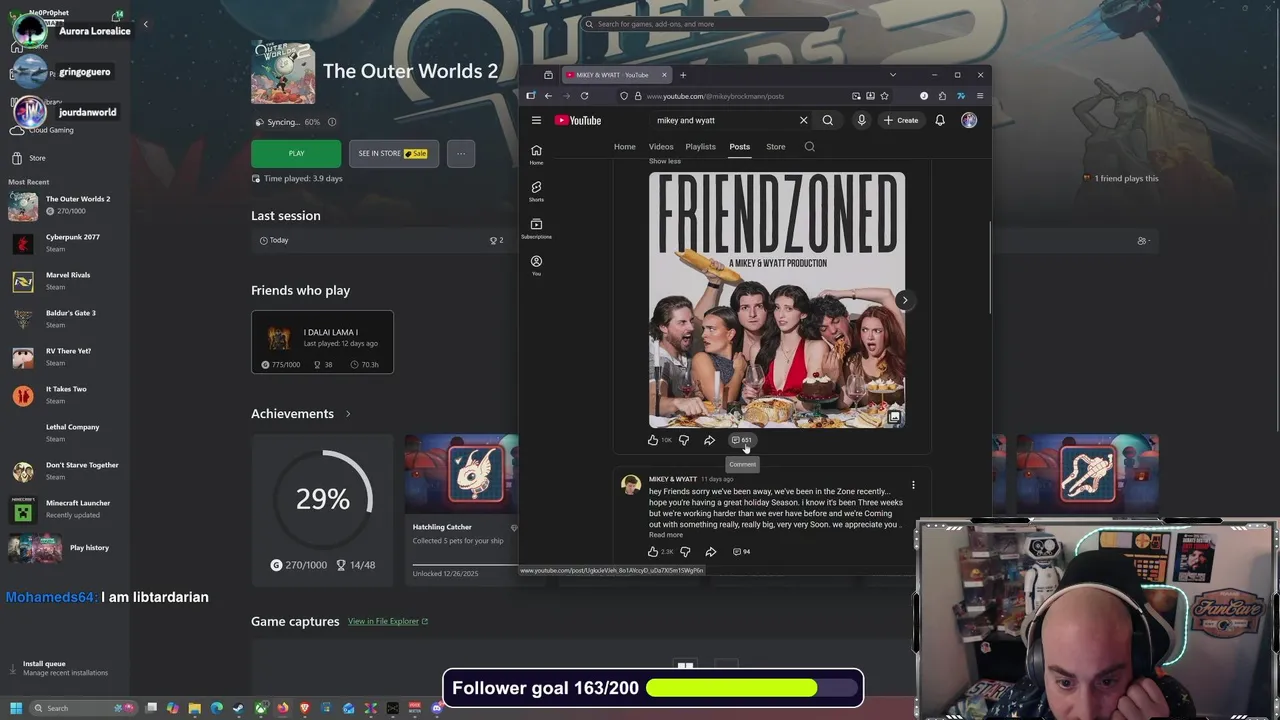Image resolution: width=1280 pixels, height=720 pixels.
Task: Open Shorts in YouTube sidebar
Action: pyautogui.click(x=536, y=191)
